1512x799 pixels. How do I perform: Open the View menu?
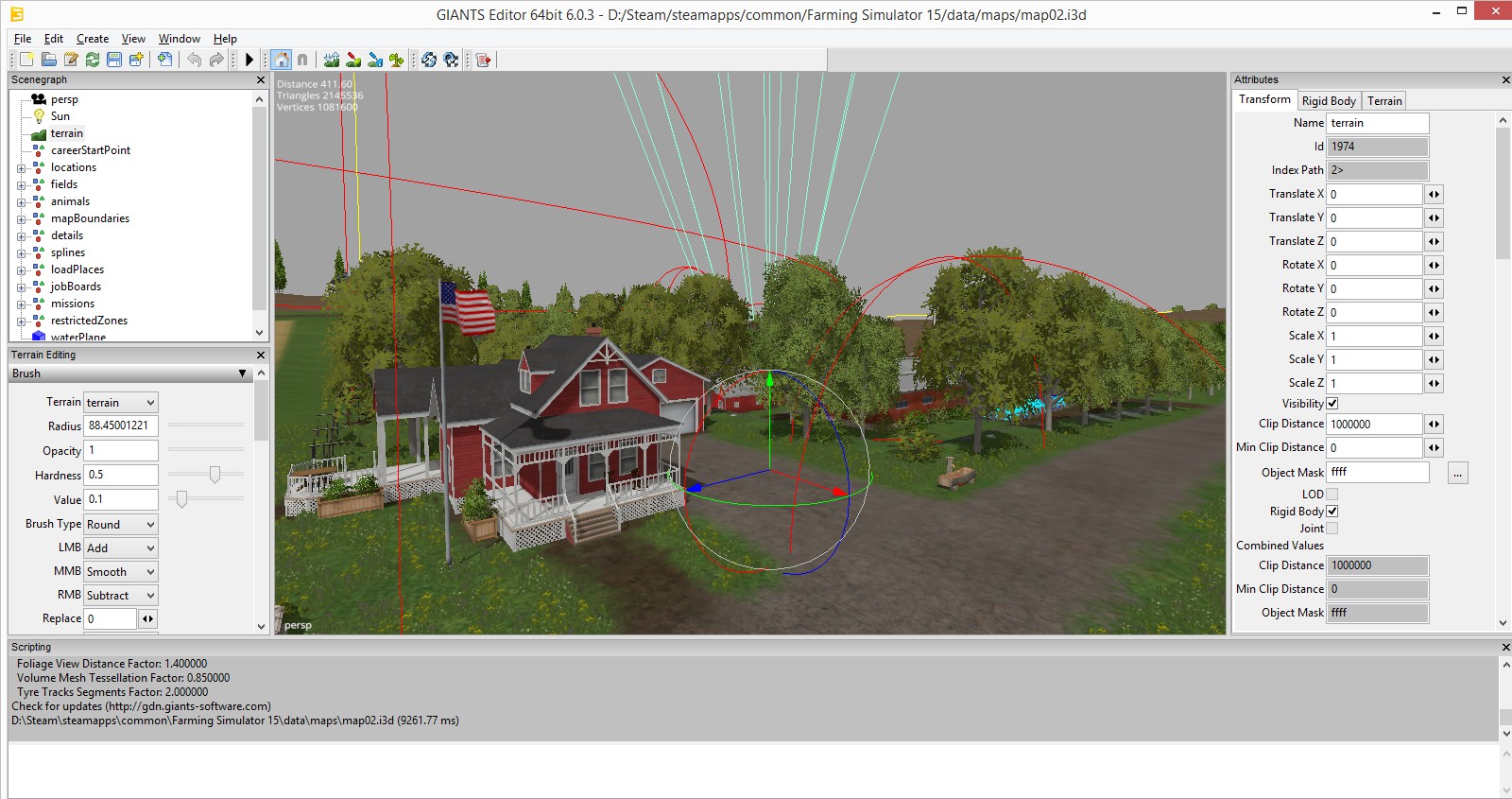tap(133, 39)
